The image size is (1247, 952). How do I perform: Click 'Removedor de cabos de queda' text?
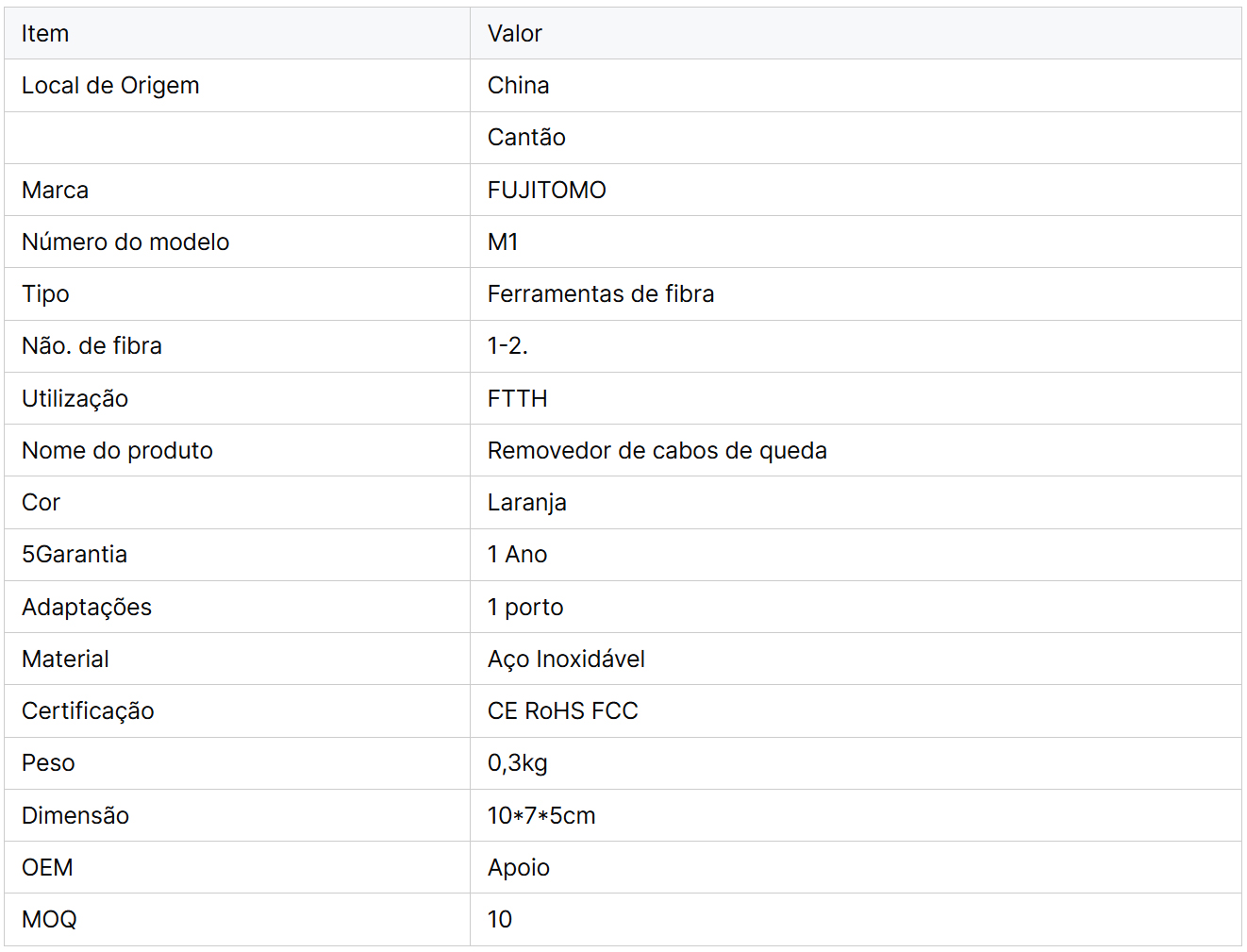pyautogui.click(x=657, y=451)
